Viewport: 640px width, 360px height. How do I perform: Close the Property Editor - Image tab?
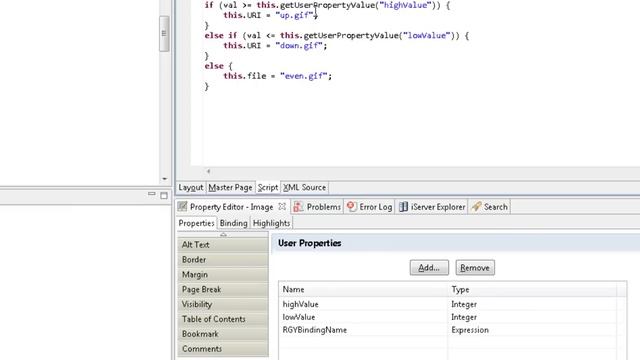point(282,207)
